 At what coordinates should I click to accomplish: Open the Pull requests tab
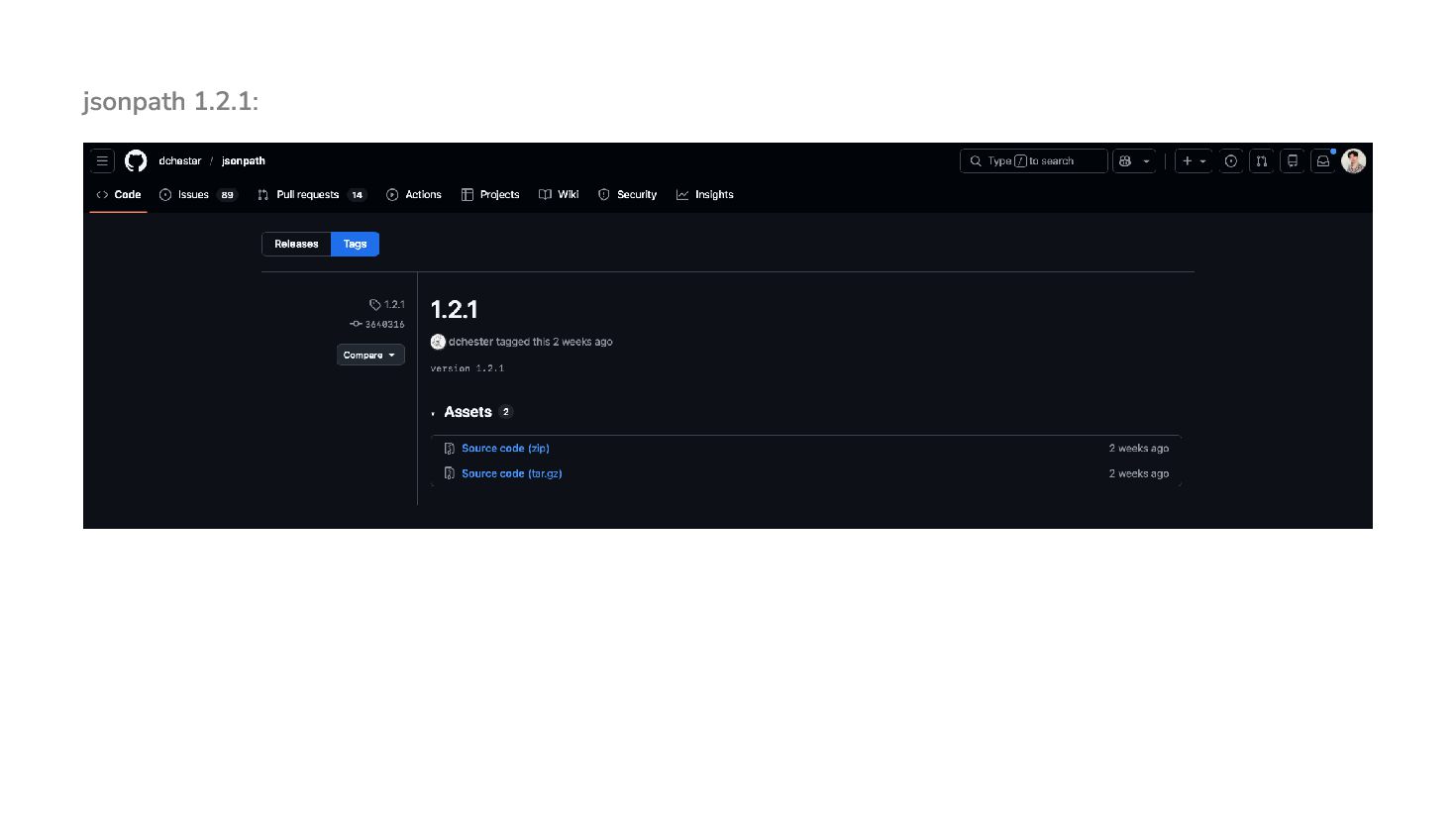(x=311, y=194)
